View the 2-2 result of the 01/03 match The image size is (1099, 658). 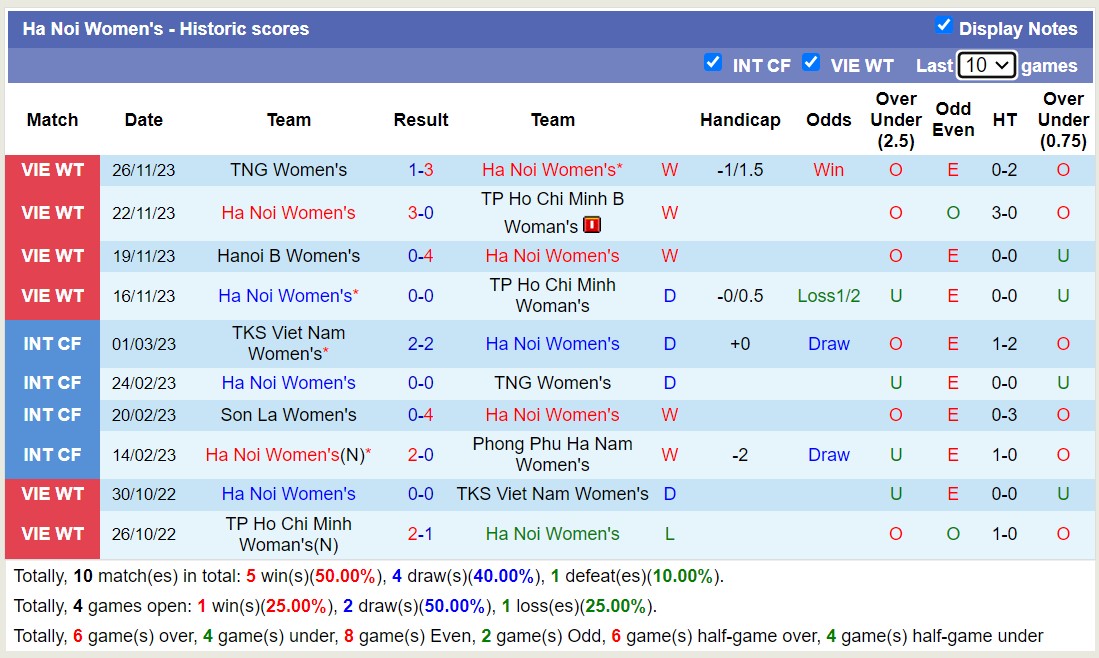(x=421, y=343)
